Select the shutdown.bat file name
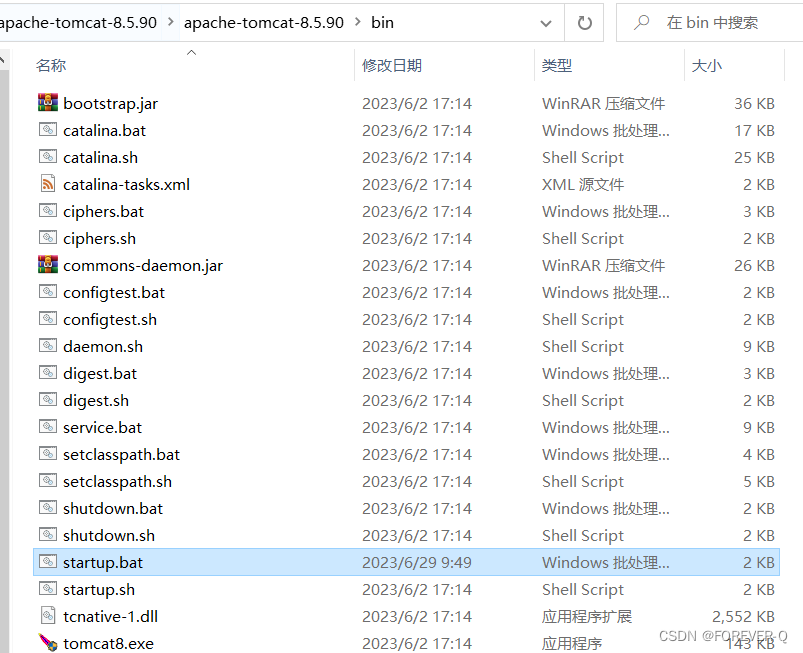The width and height of the screenshot is (803, 653). pos(113,508)
